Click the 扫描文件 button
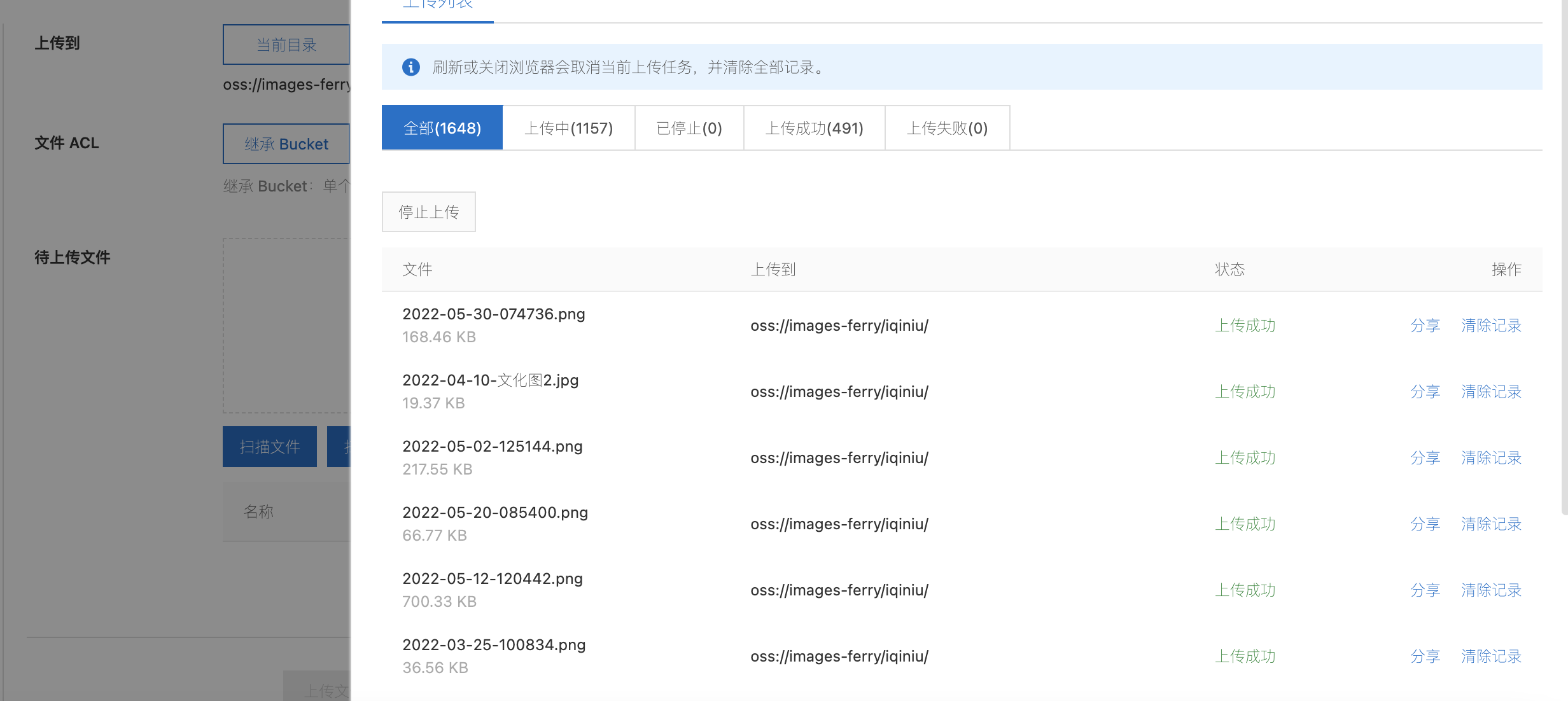 point(270,447)
